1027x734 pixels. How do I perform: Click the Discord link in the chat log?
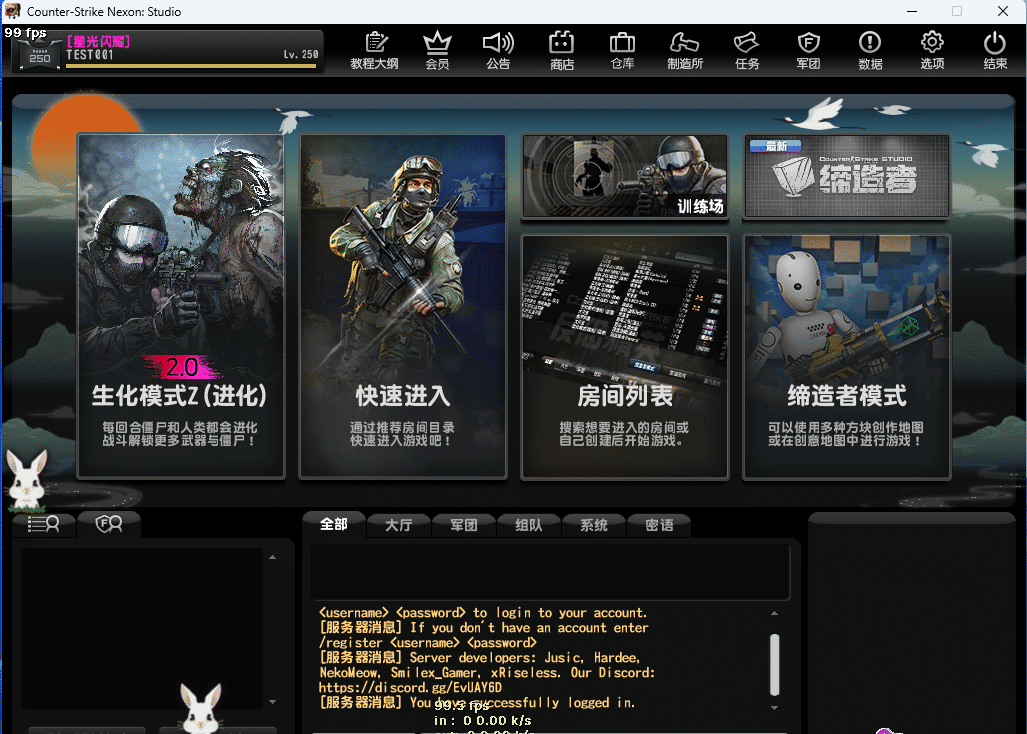(410, 688)
